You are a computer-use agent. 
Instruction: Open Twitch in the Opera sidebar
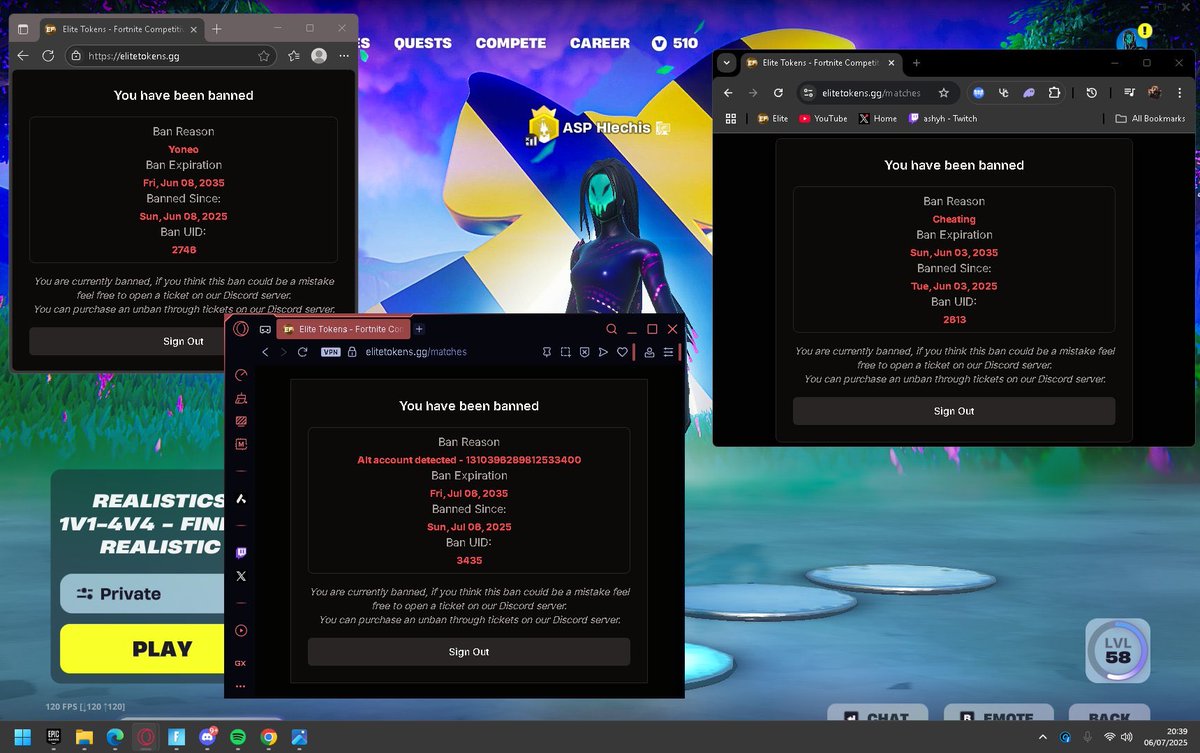[240, 552]
